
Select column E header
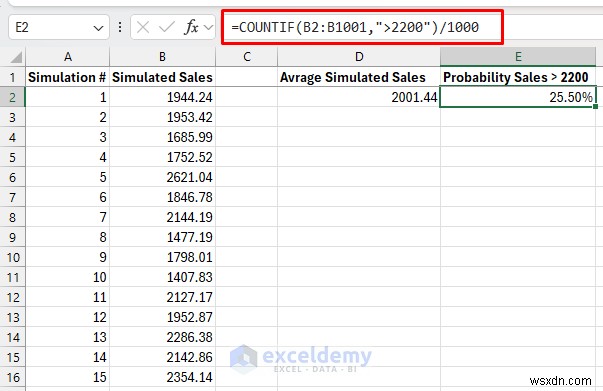(518, 57)
